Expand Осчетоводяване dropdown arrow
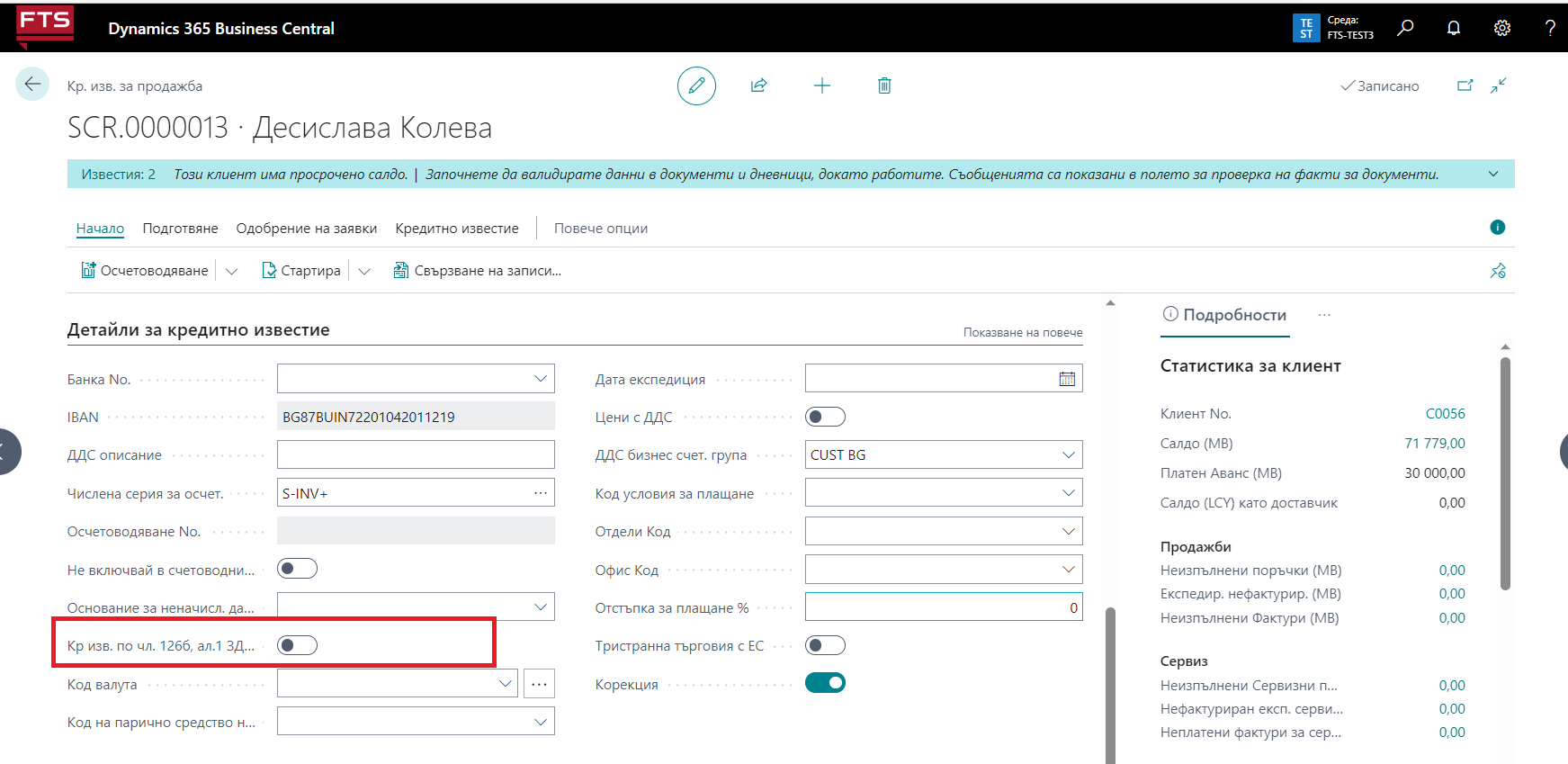 [x=231, y=271]
